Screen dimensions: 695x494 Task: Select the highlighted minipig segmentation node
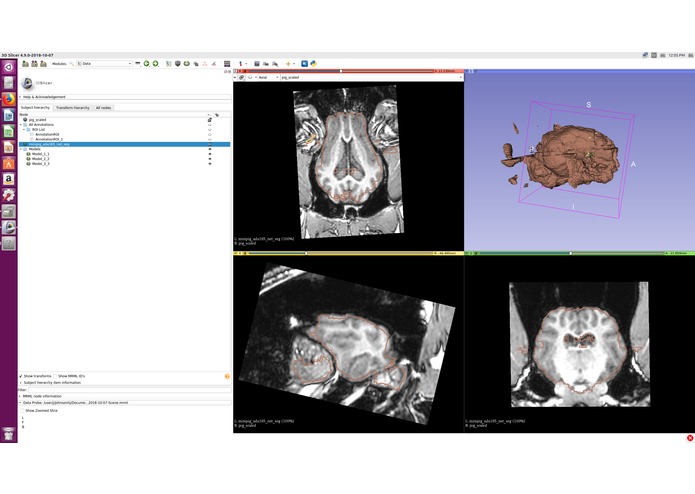(125, 144)
